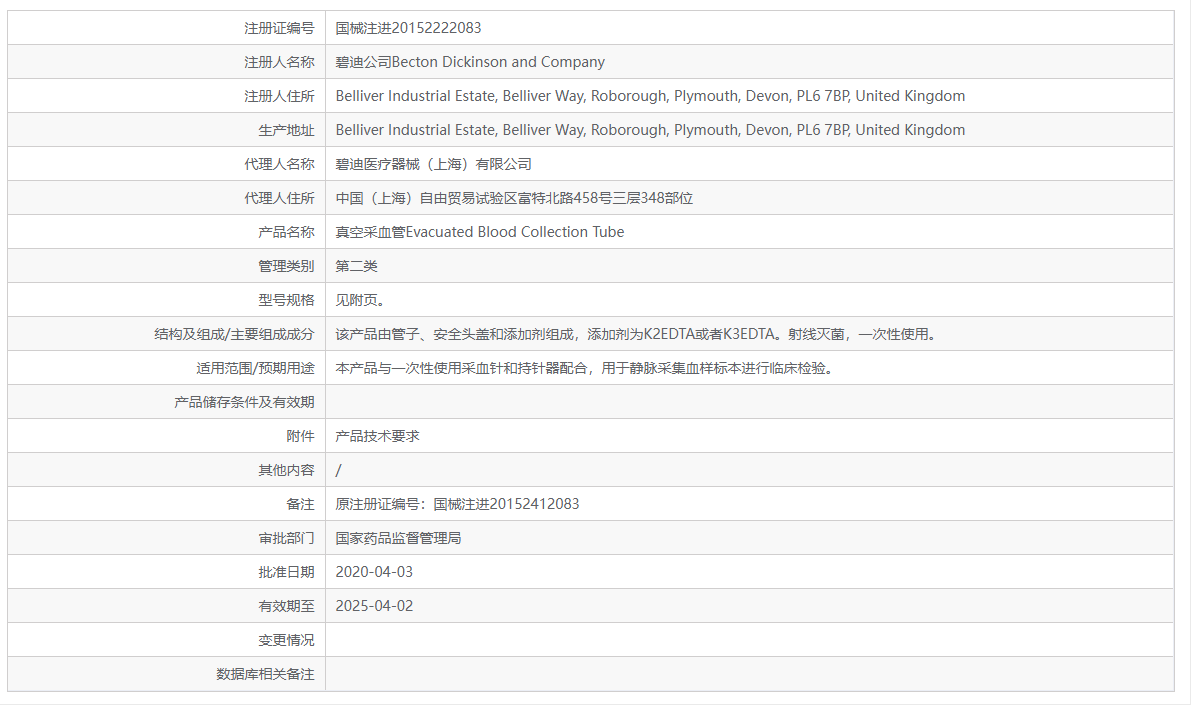Click the 生产地址 production address cell

(x=650, y=129)
